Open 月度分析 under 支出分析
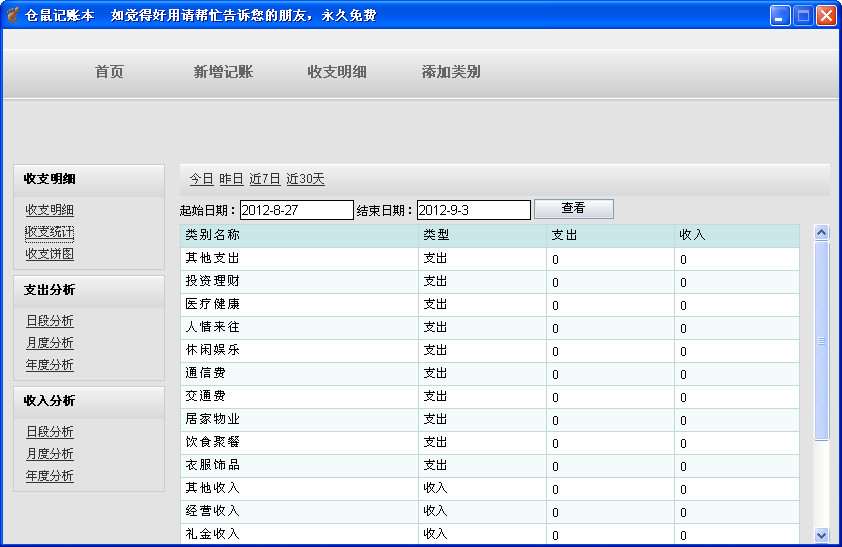The width and height of the screenshot is (842, 547). (49, 343)
